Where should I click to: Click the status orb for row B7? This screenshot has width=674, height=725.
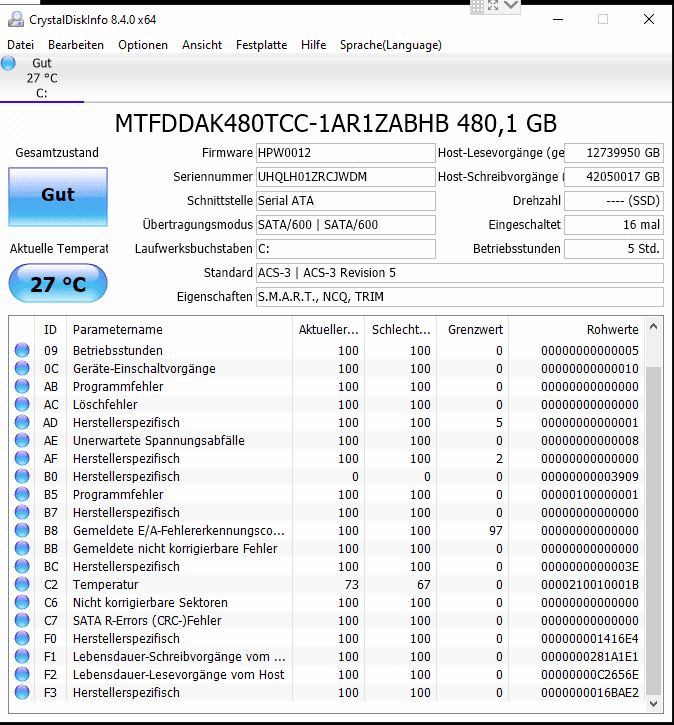[x=22, y=512]
